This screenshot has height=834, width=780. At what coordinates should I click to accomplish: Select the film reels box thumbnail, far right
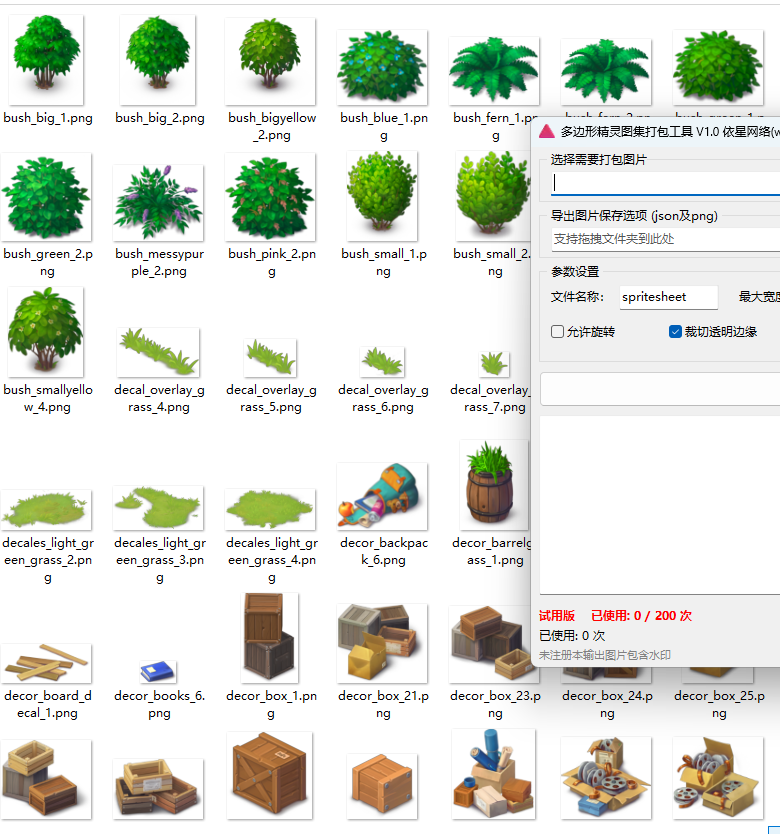pyautogui.click(x=718, y=778)
